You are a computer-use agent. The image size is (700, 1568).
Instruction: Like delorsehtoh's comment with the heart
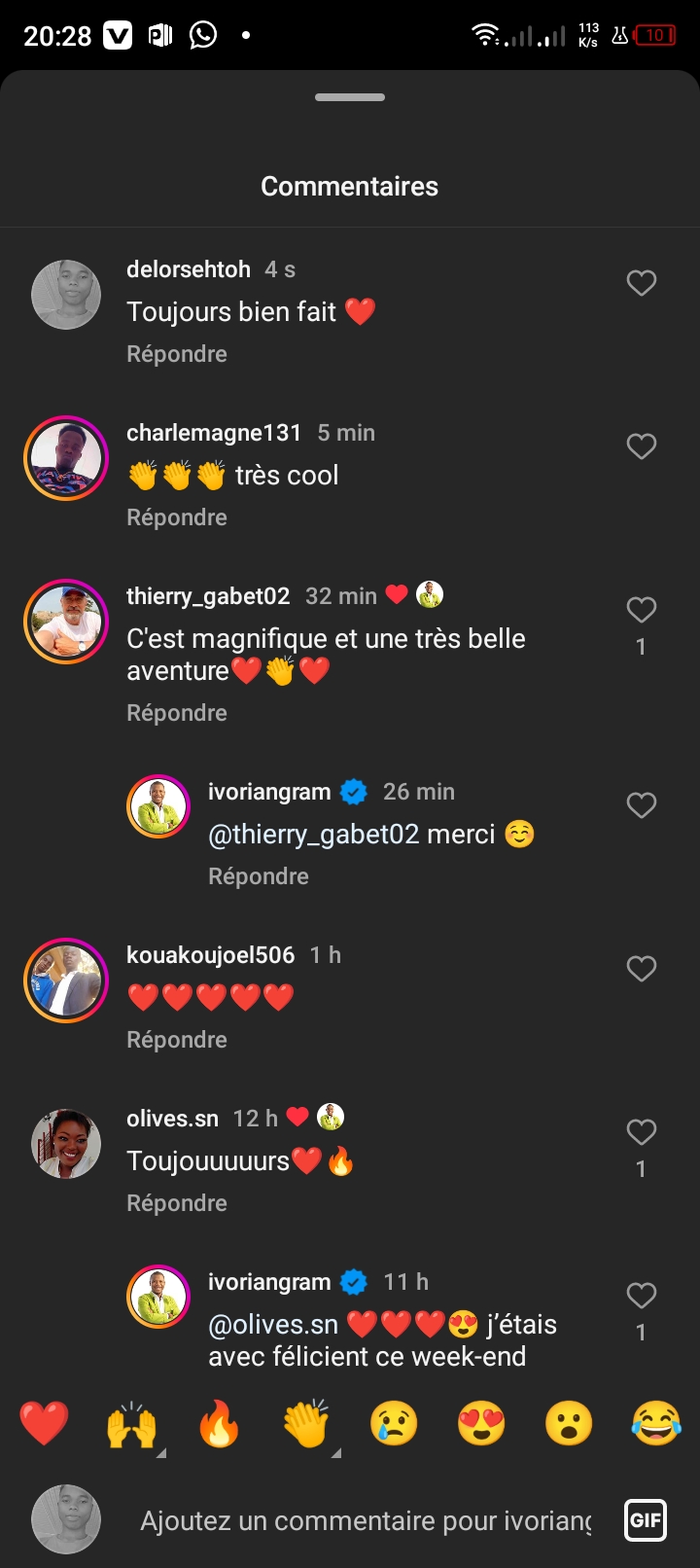[641, 283]
